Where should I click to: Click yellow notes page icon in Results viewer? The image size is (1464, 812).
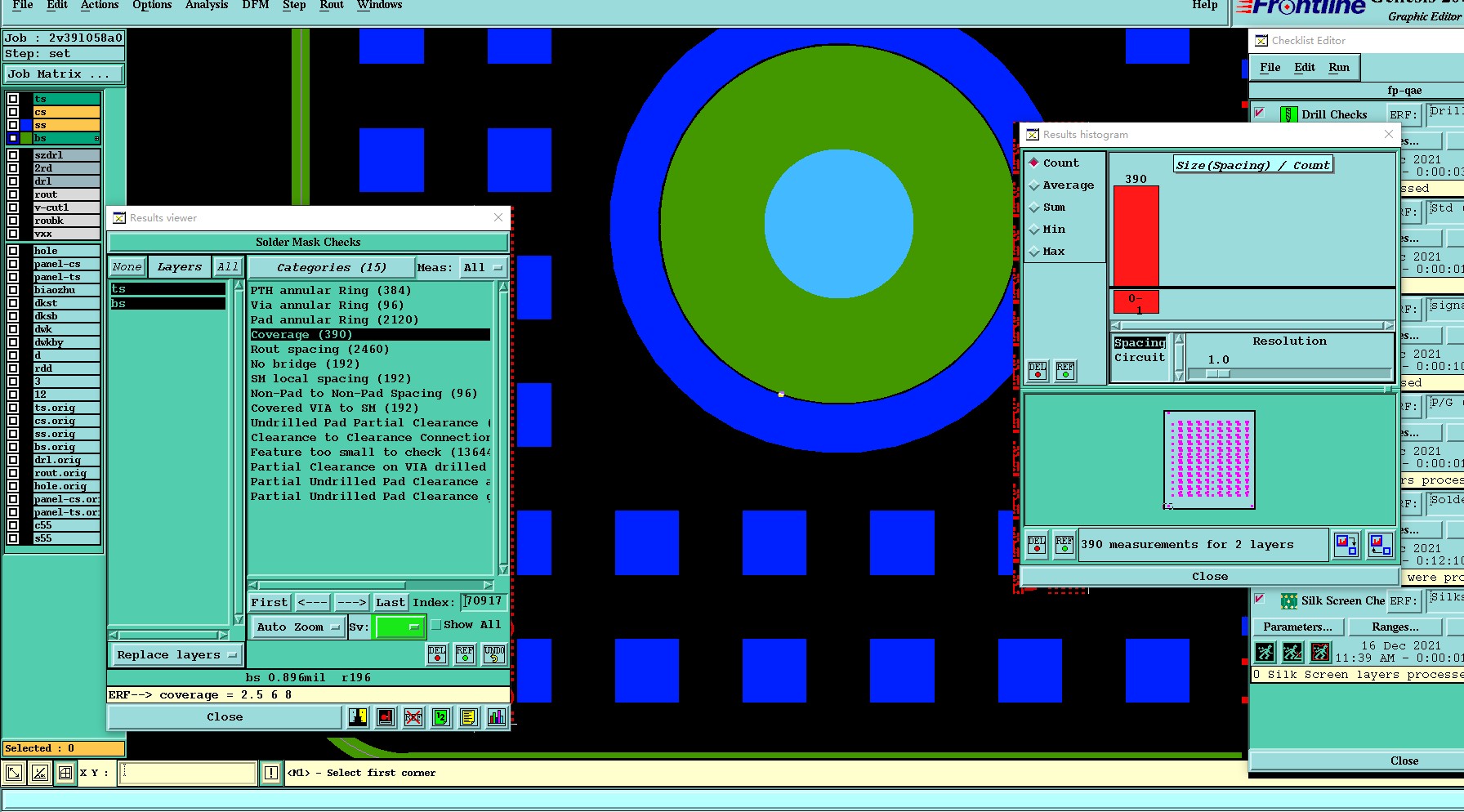pos(469,717)
